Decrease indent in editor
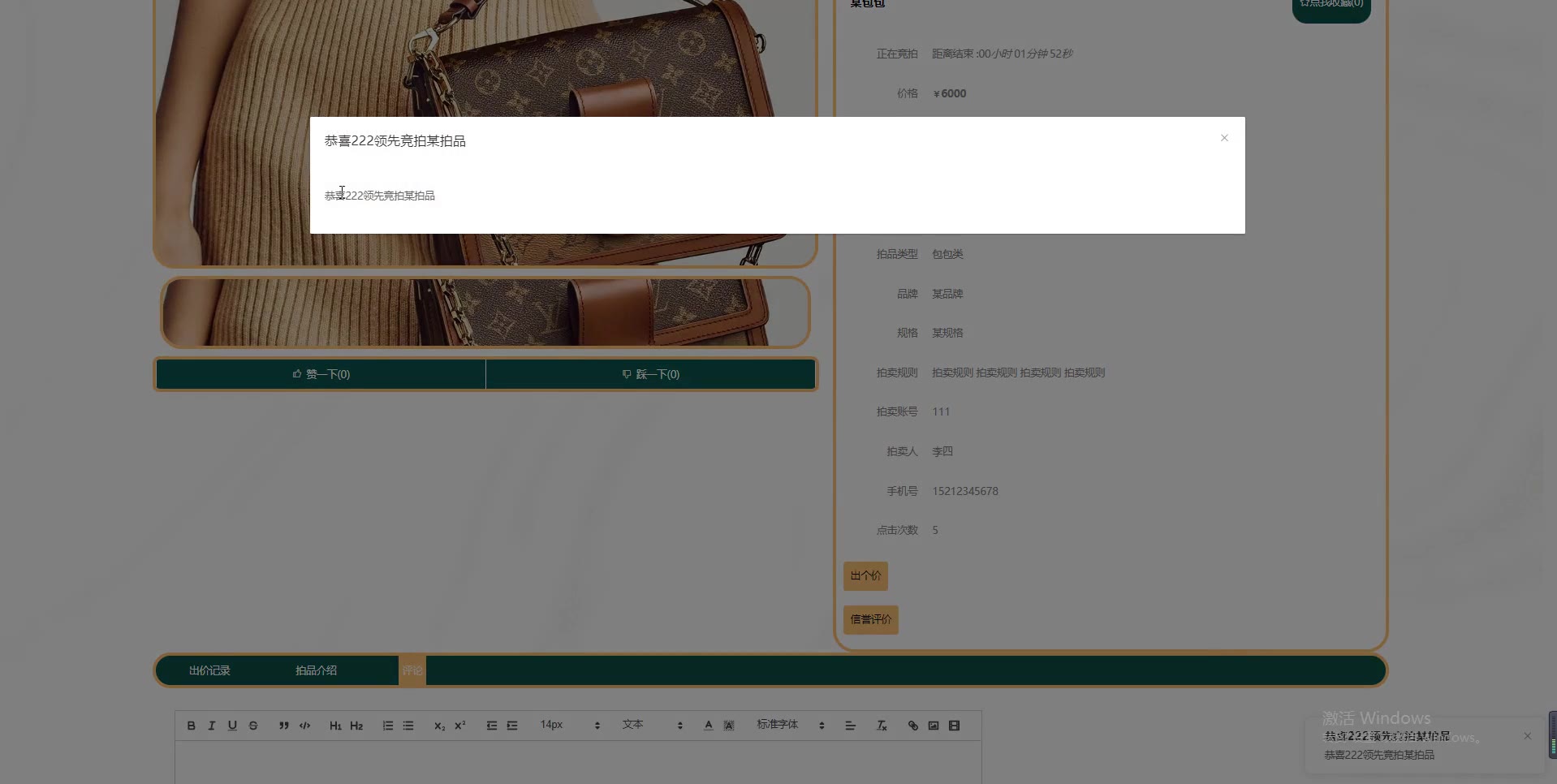The image size is (1557, 784). (492, 726)
